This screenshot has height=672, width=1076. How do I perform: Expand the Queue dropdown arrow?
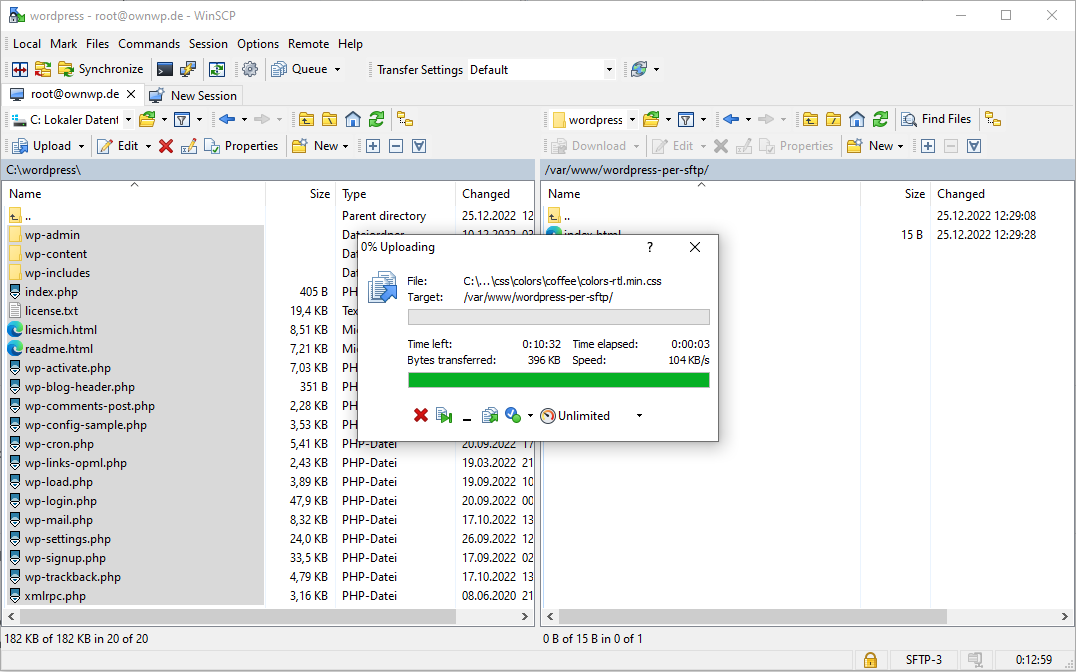click(337, 69)
